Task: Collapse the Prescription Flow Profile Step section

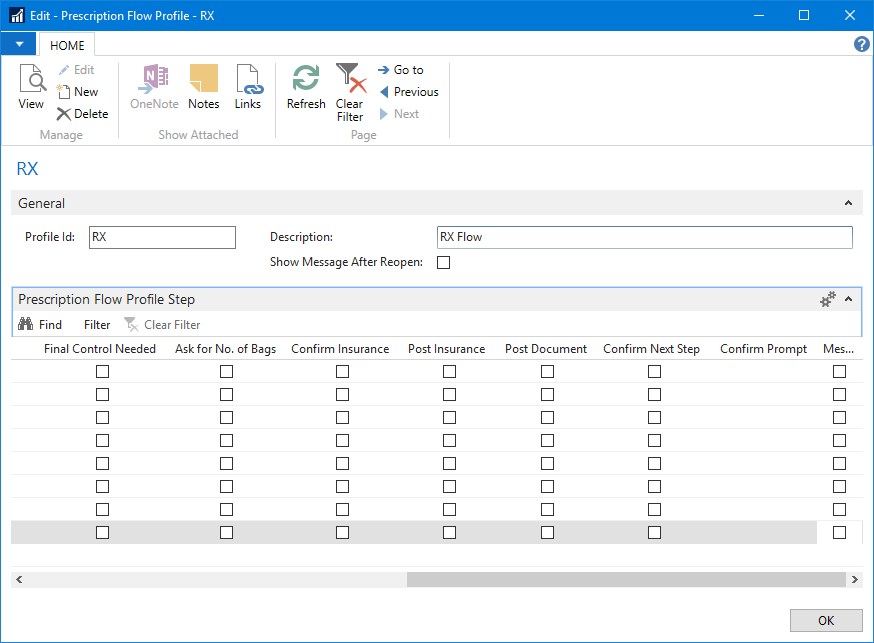Action: (848, 299)
